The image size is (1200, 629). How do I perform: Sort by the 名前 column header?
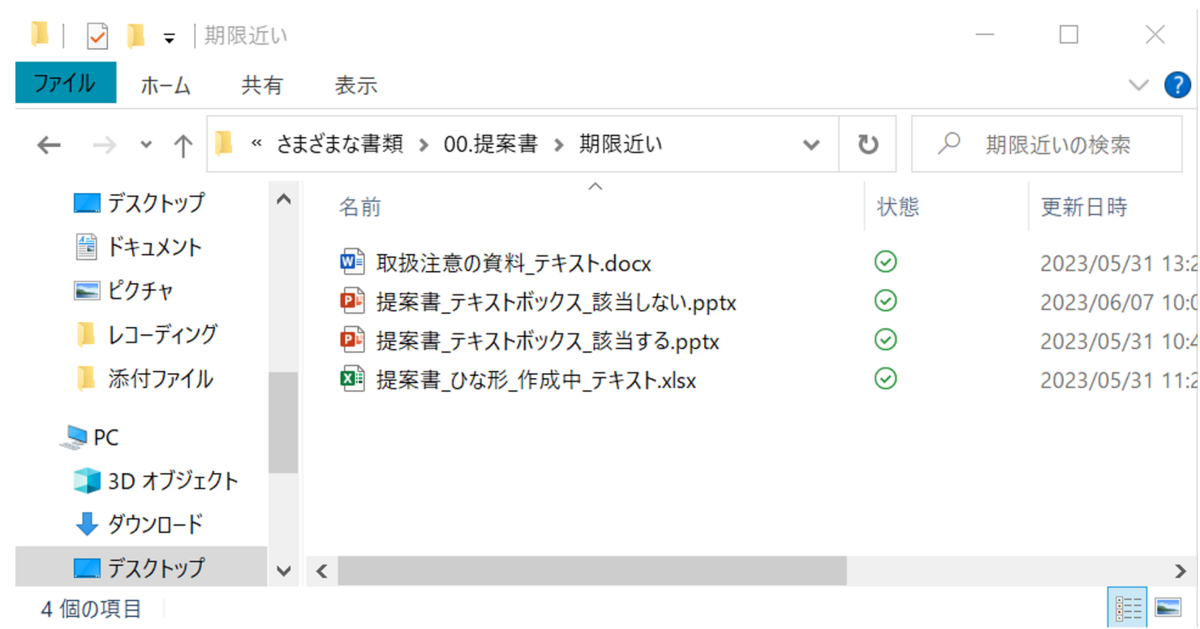(x=360, y=207)
